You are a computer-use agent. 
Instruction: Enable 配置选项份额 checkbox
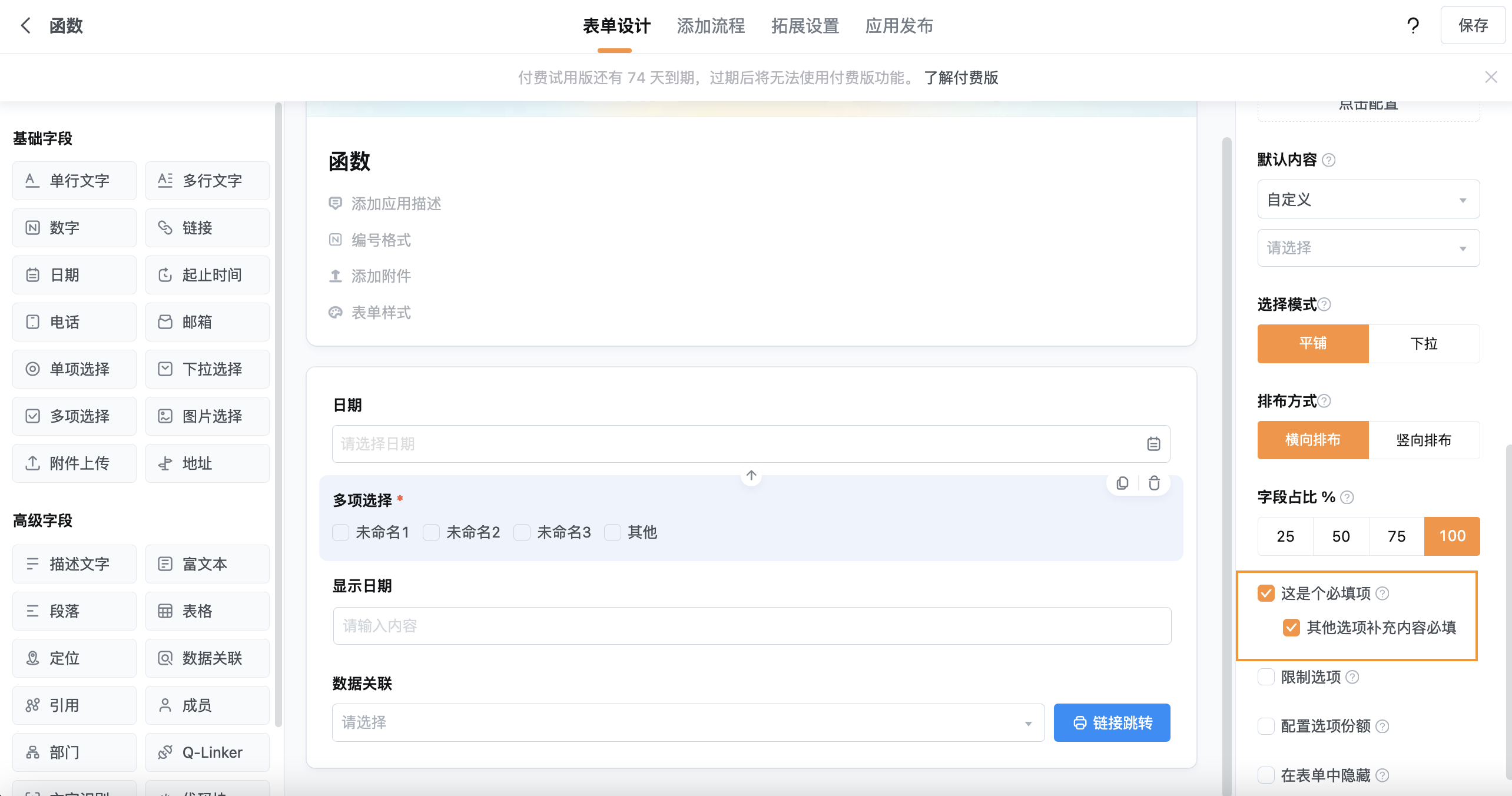[x=1266, y=726]
